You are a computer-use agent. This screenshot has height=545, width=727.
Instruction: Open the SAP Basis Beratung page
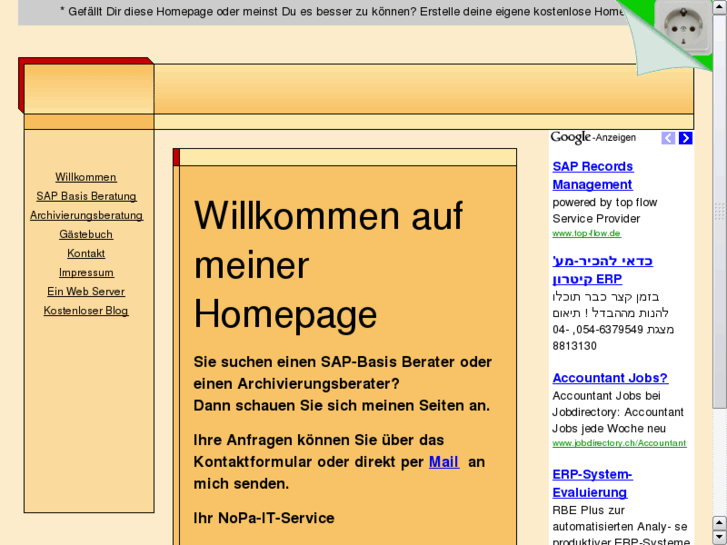[86, 196]
